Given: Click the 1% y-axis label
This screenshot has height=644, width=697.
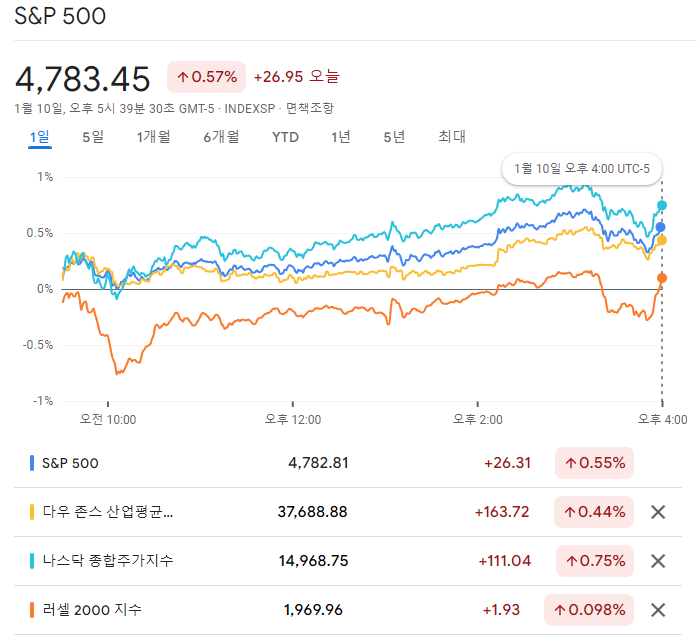Looking at the screenshot, I should [45, 177].
